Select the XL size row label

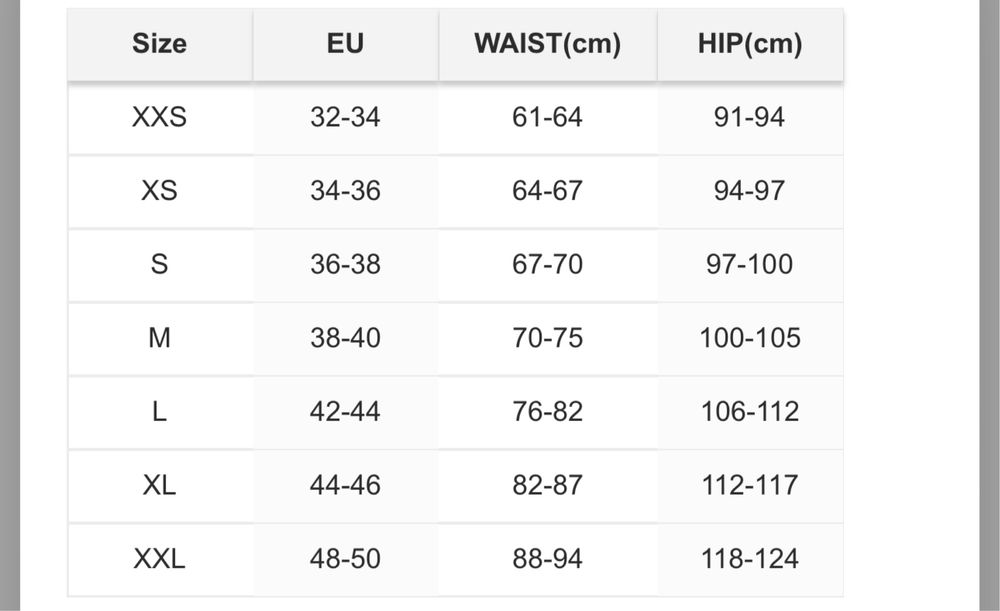pos(159,485)
